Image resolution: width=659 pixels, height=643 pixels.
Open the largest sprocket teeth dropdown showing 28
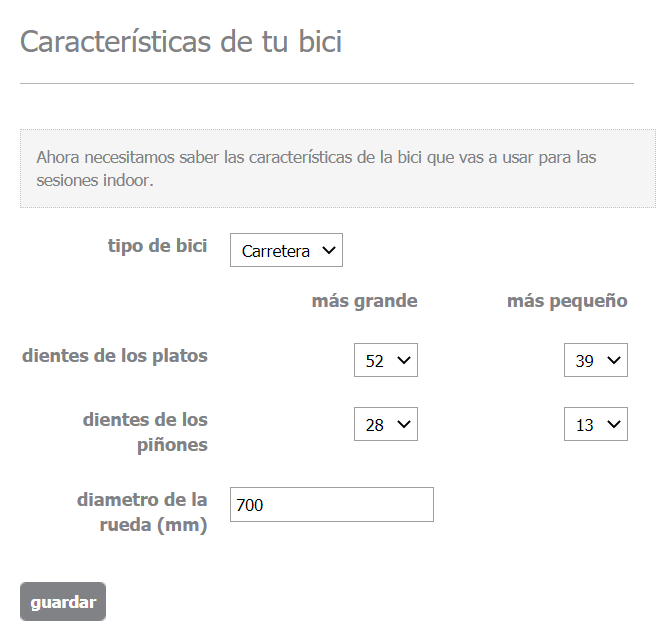(x=386, y=424)
